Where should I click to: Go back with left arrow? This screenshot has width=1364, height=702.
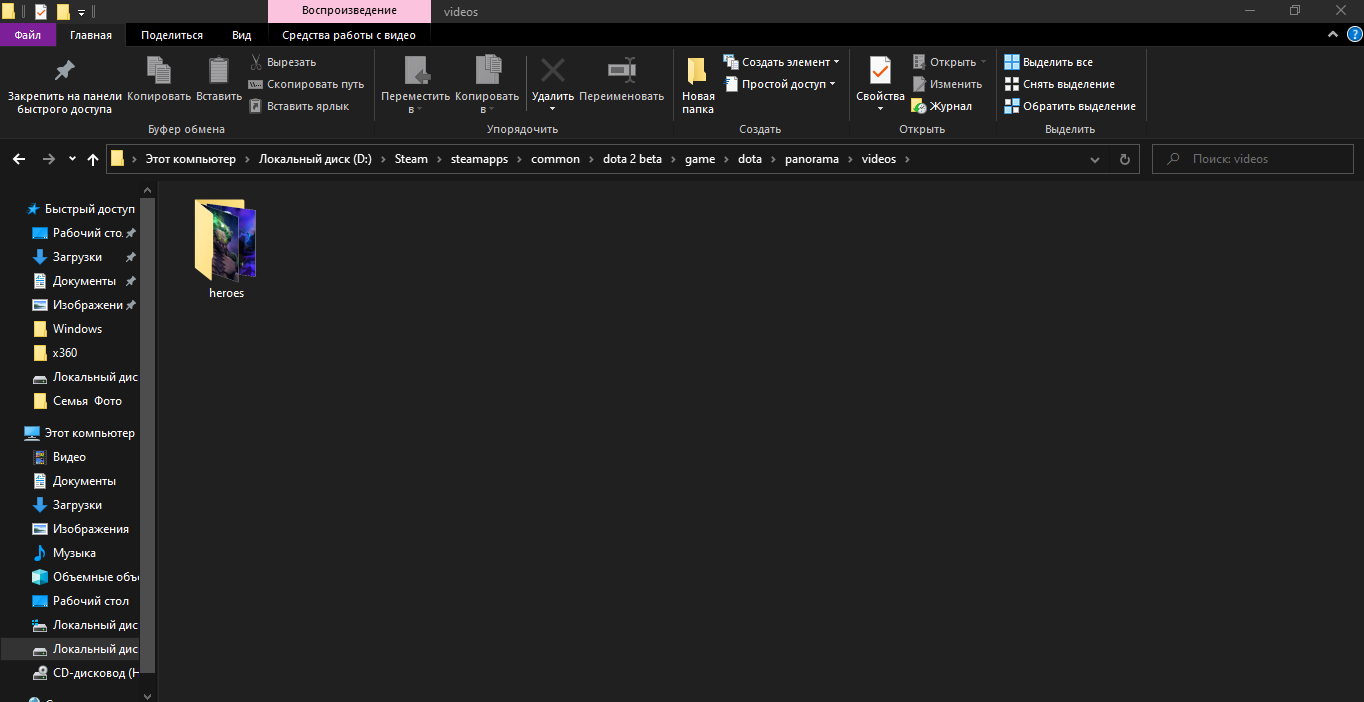pyautogui.click(x=18, y=159)
